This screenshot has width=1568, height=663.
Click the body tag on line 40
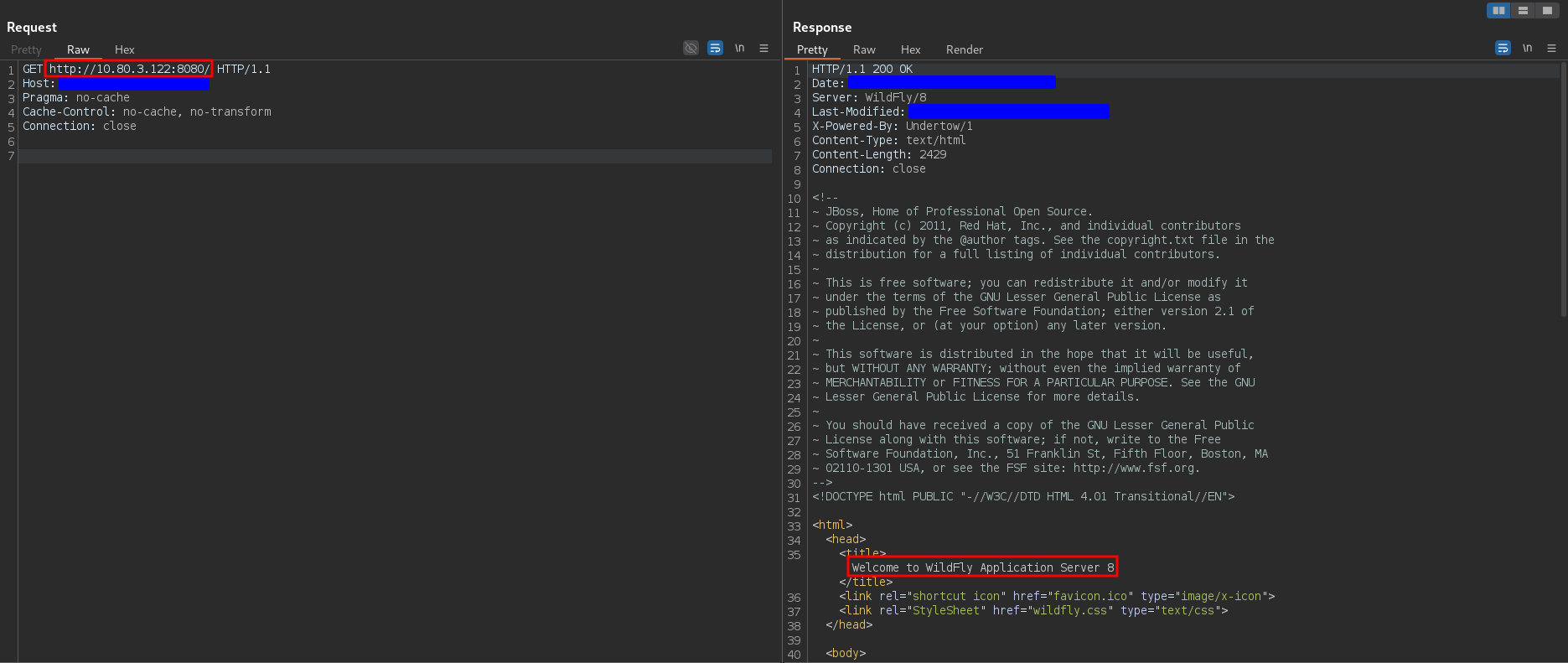pyautogui.click(x=846, y=653)
